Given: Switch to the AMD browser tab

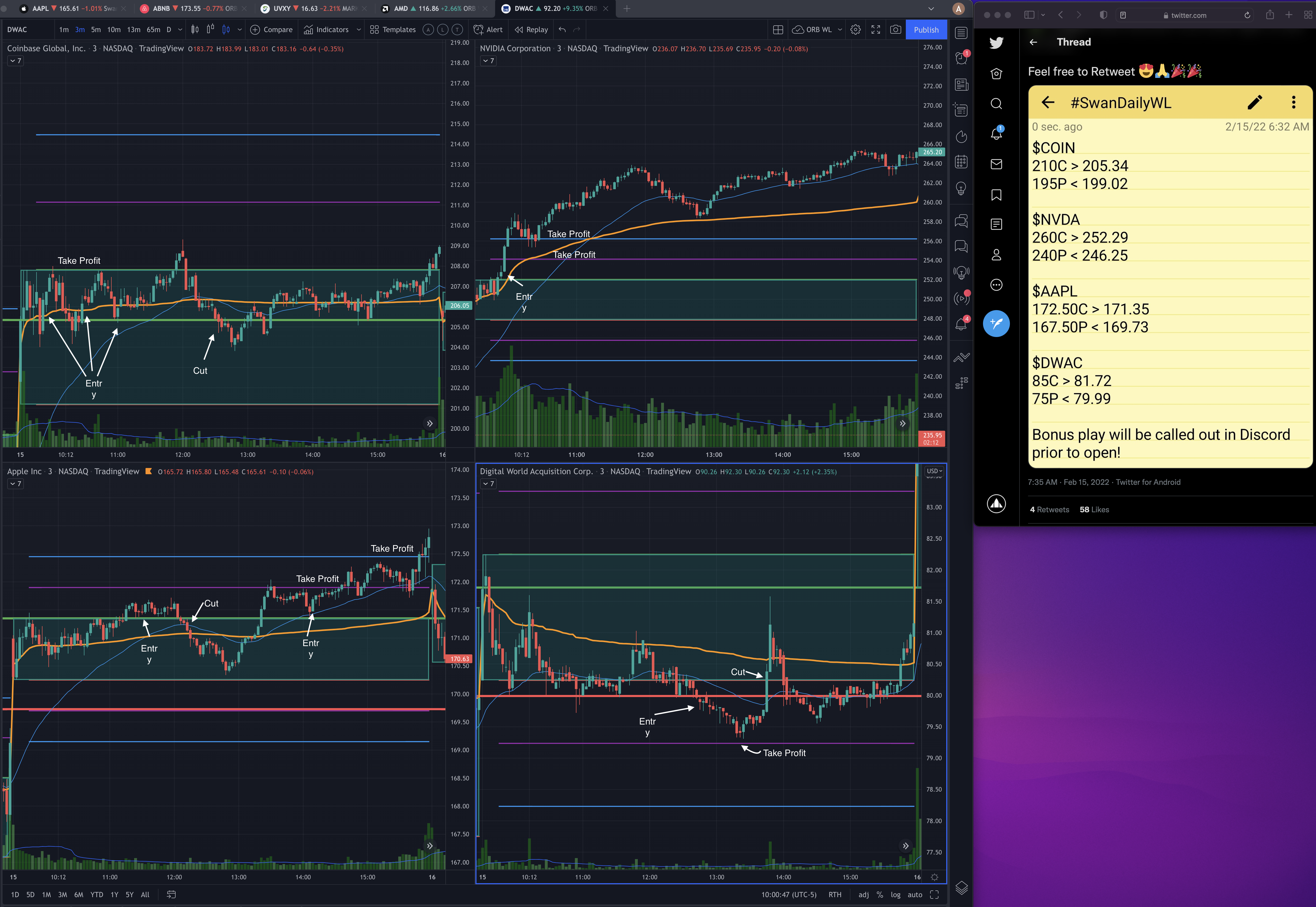Looking at the screenshot, I should [434, 9].
